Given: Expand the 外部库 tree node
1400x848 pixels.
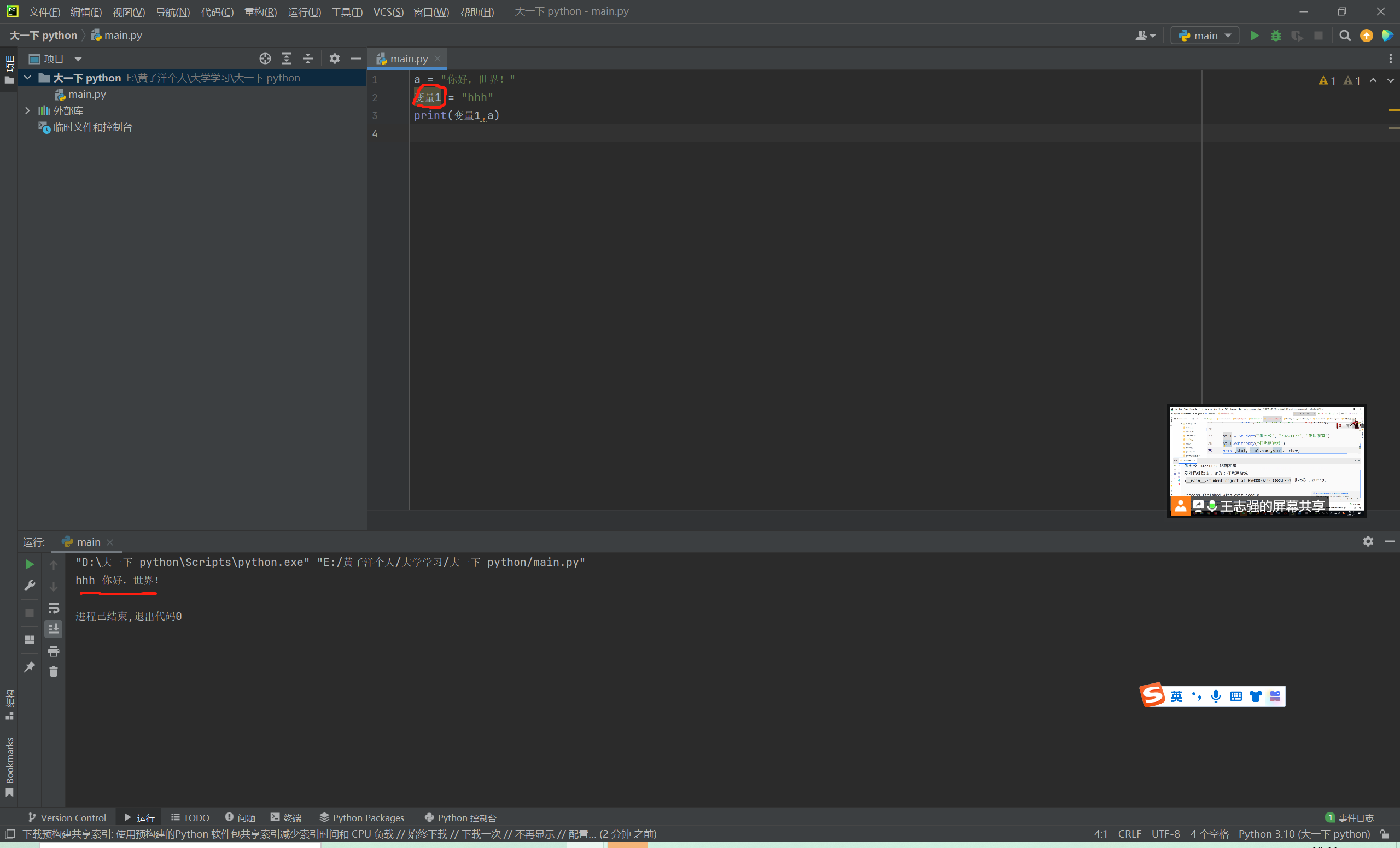Looking at the screenshot, I should coord(27,111).
